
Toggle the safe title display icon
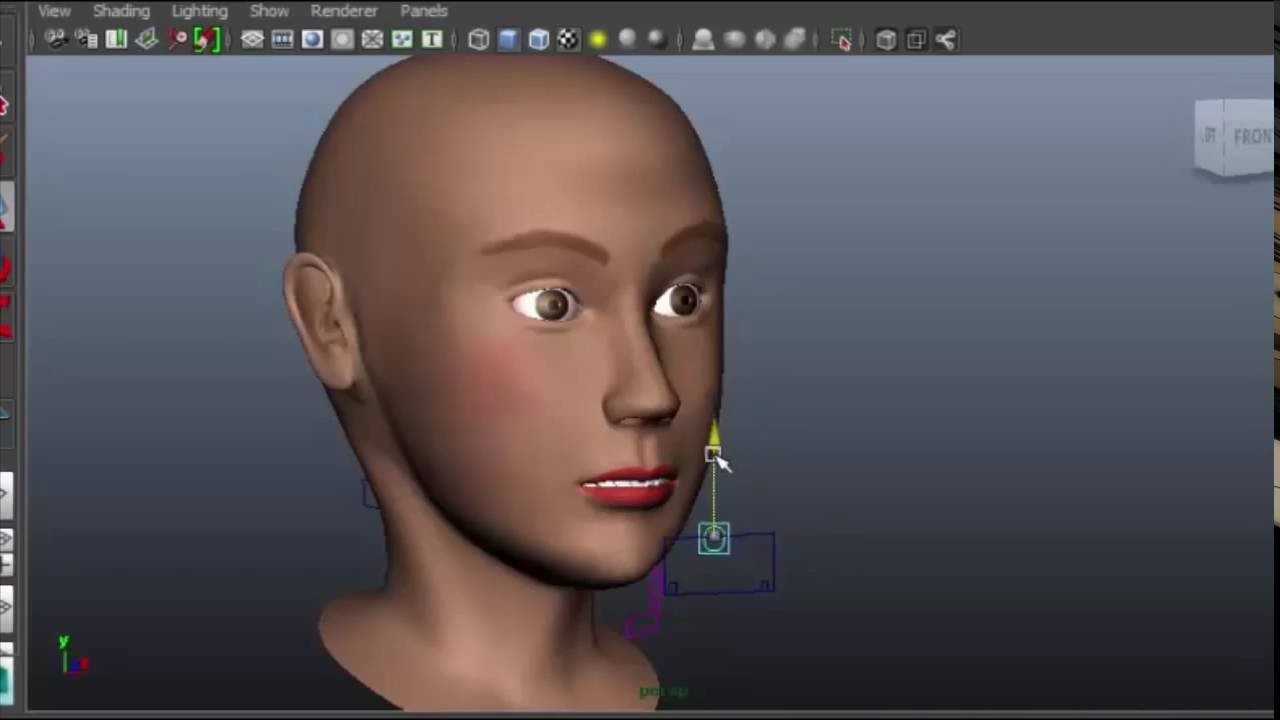pos(432,39)
